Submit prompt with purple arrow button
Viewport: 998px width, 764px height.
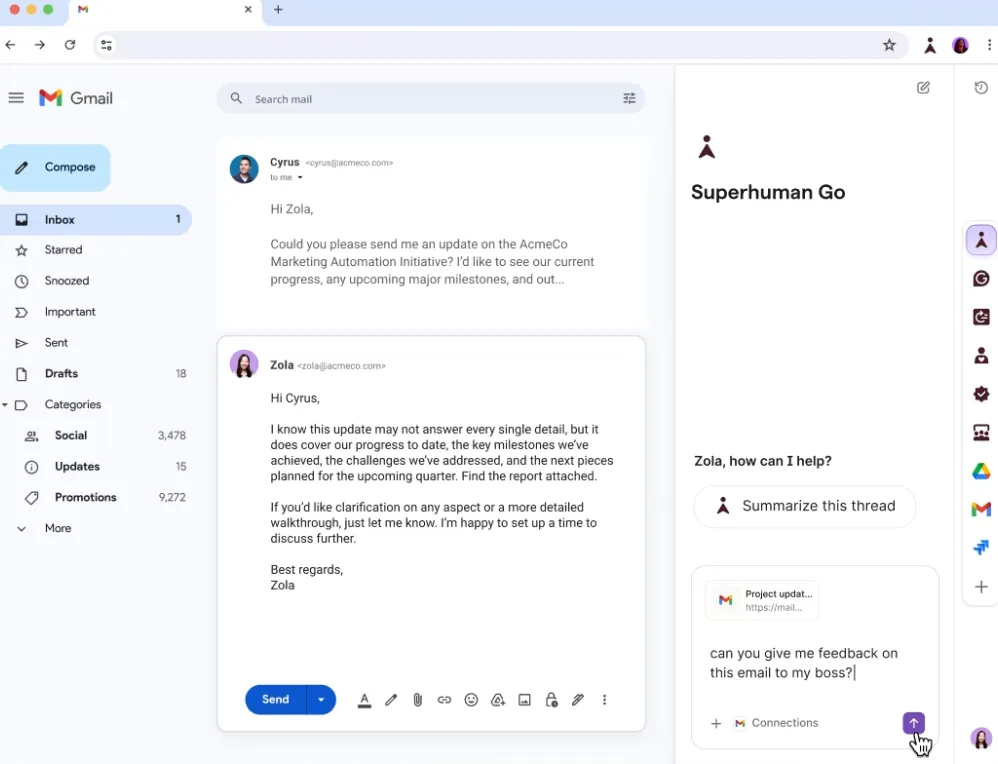[914, 723]
